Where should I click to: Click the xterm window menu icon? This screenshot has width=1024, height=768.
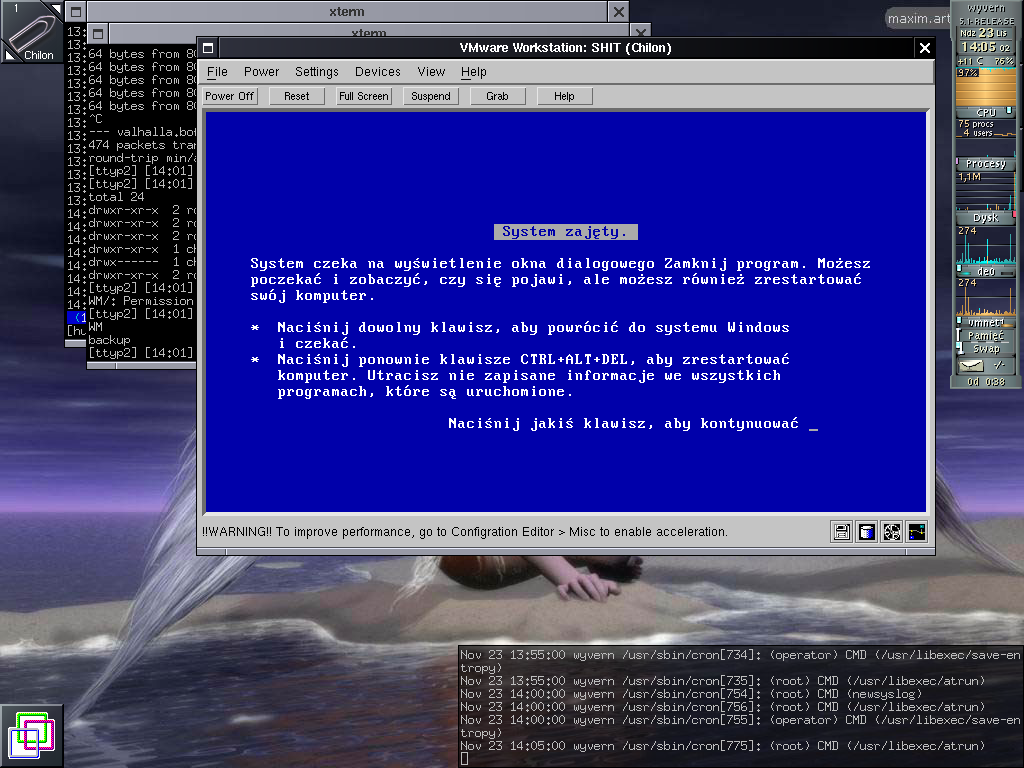[75, 12]
